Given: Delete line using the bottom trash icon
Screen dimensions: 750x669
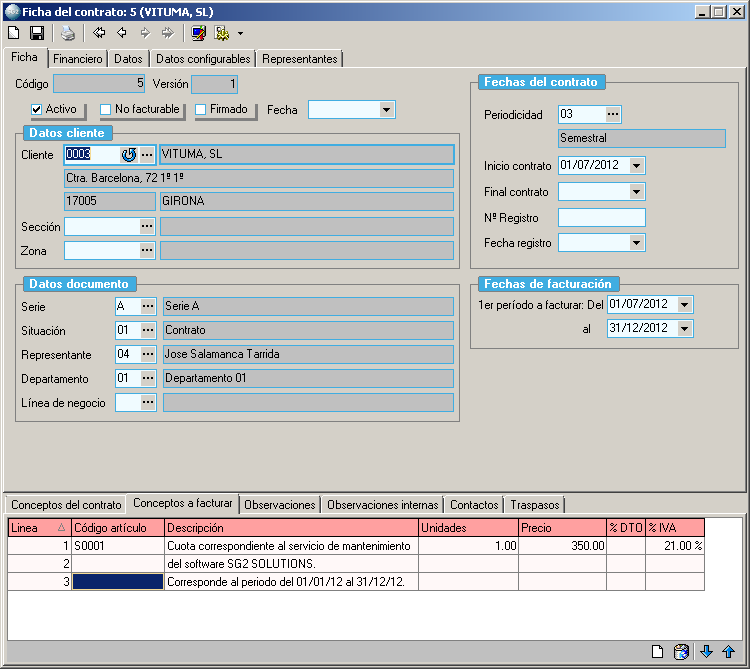Looking at the screenshot, I should click(681, 651).
